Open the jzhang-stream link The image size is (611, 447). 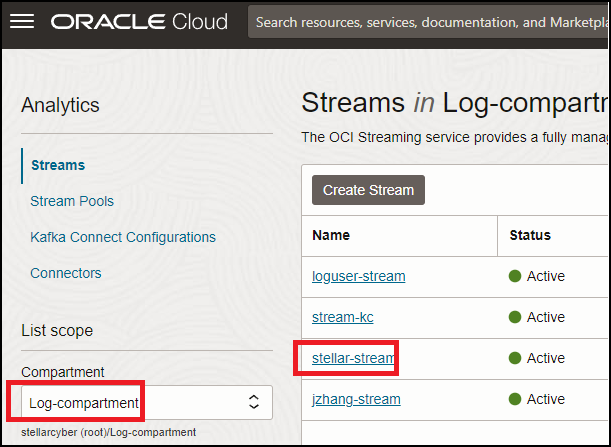tap(356, 399)
